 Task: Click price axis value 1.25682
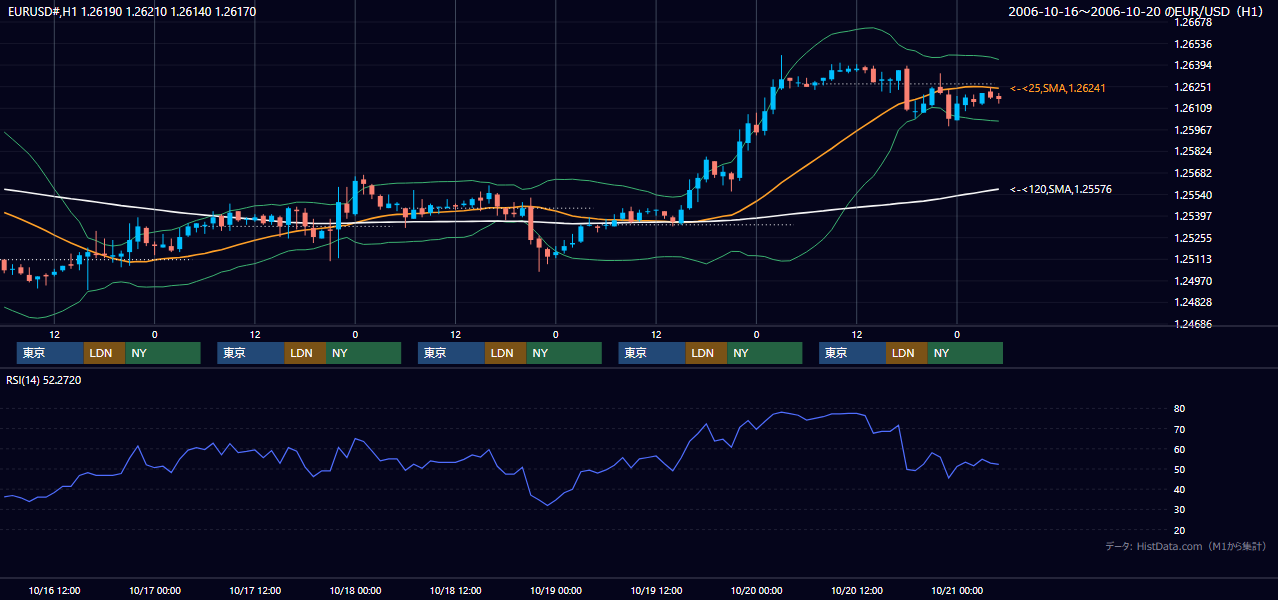coord(1193,173)
